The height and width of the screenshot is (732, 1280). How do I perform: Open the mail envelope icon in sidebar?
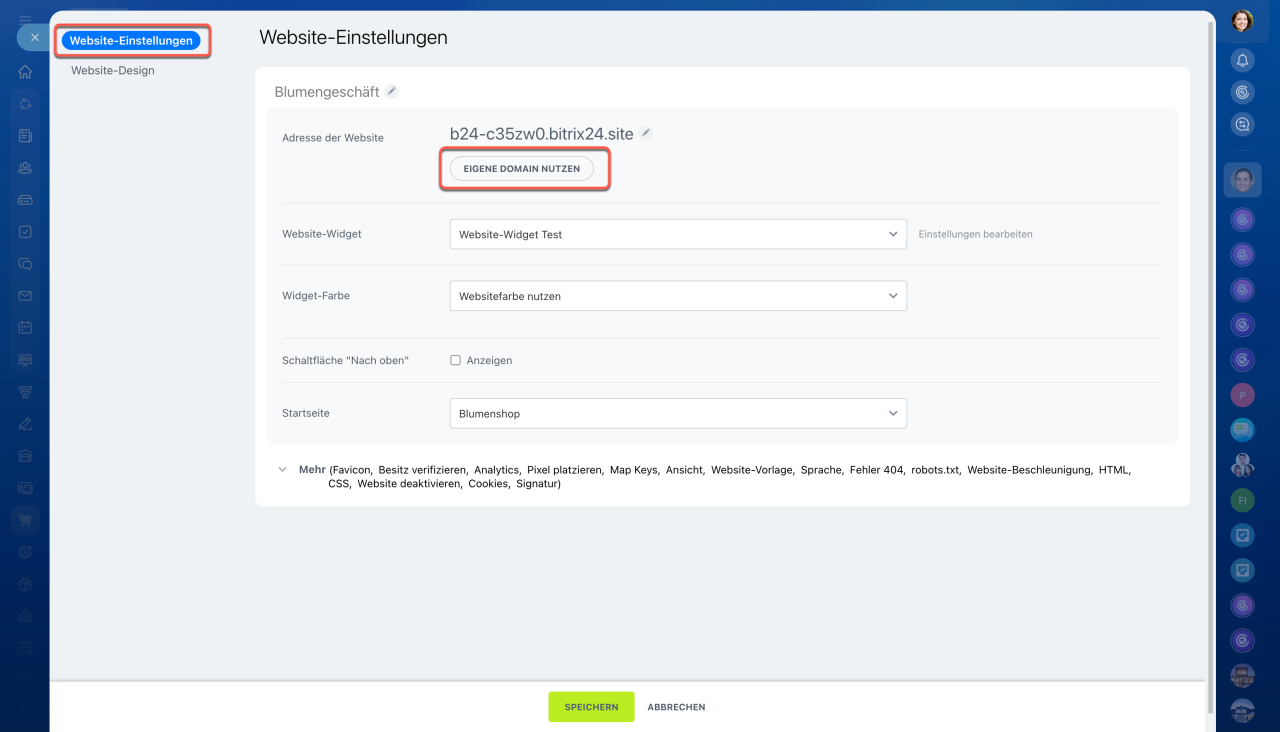tap(25, 296)
